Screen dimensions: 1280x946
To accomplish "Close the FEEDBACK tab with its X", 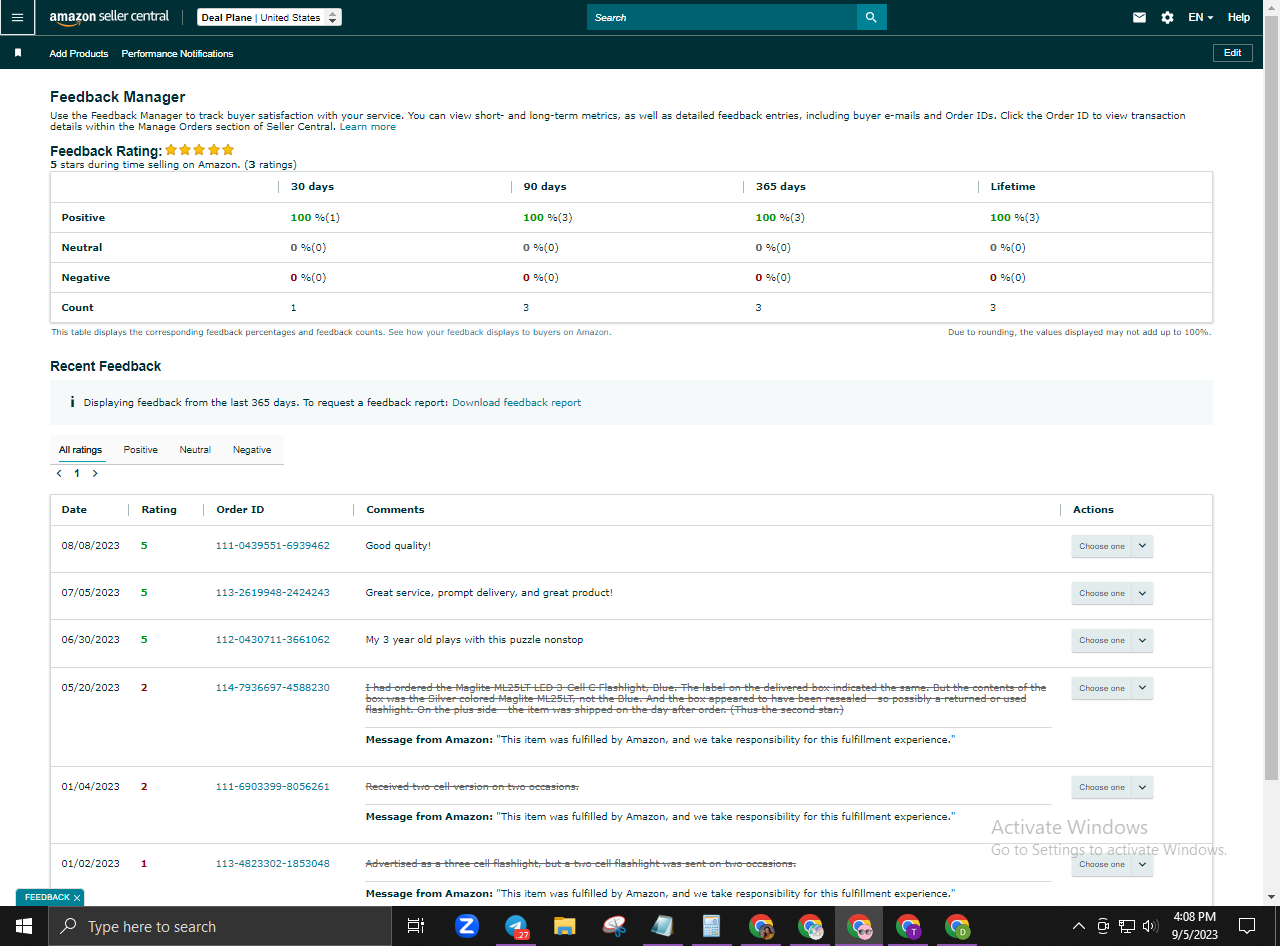I will [77, 897].
